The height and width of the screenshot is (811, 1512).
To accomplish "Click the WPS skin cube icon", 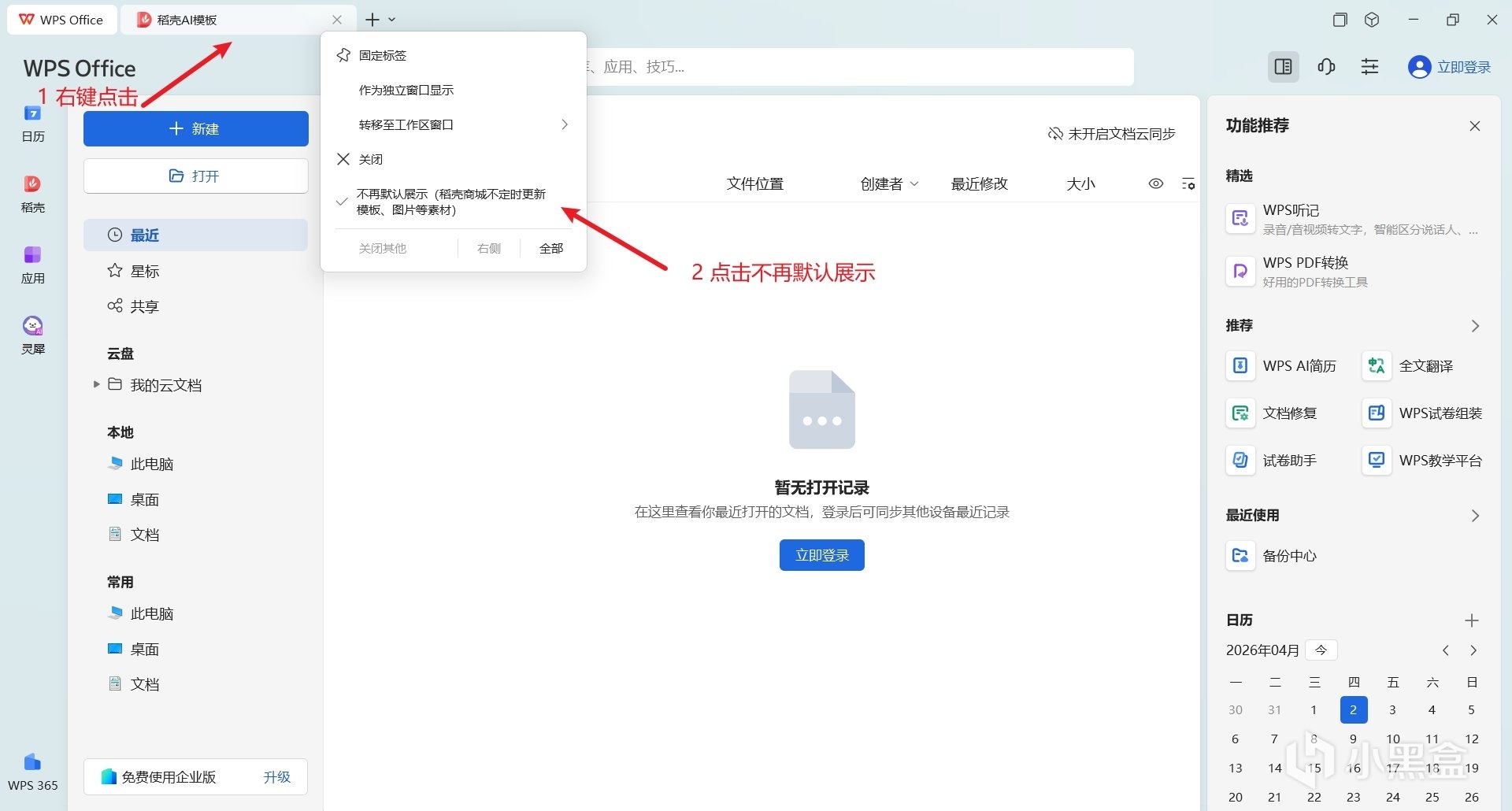I will click(x=1372, y=20).
